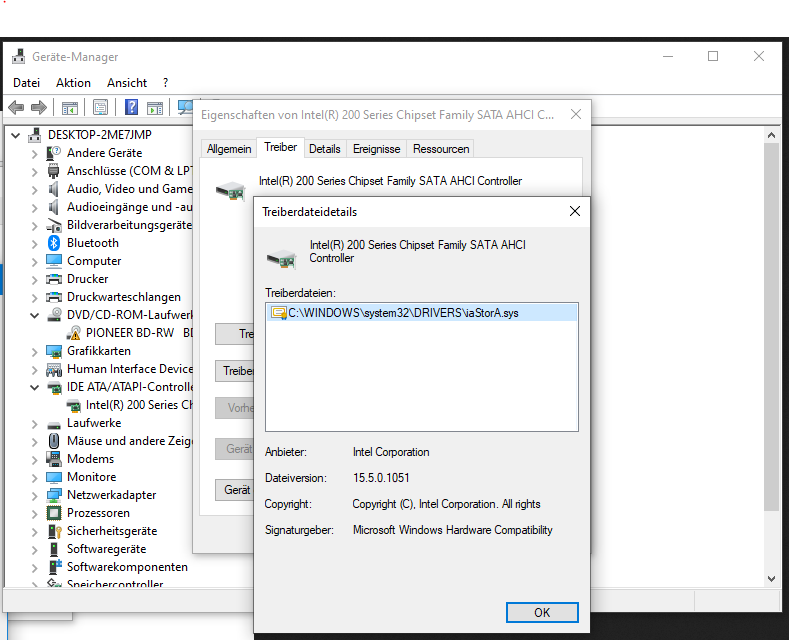This screenshot has width=789, height=640.
Task: Expand the Andere Geräte node
Action: (34, 153)
